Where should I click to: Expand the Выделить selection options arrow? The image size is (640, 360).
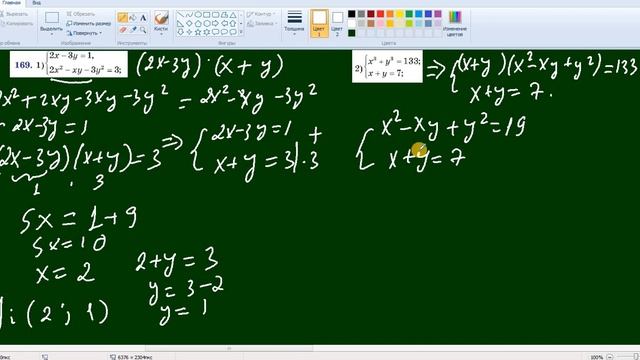[52, 34]
